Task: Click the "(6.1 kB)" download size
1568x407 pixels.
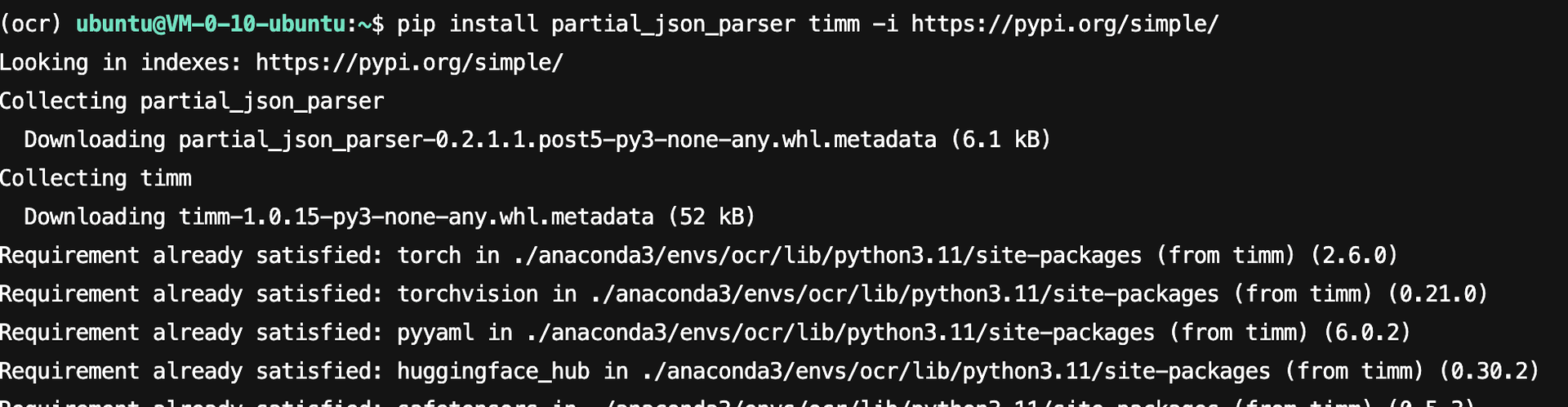Action: pos(1000,140)
